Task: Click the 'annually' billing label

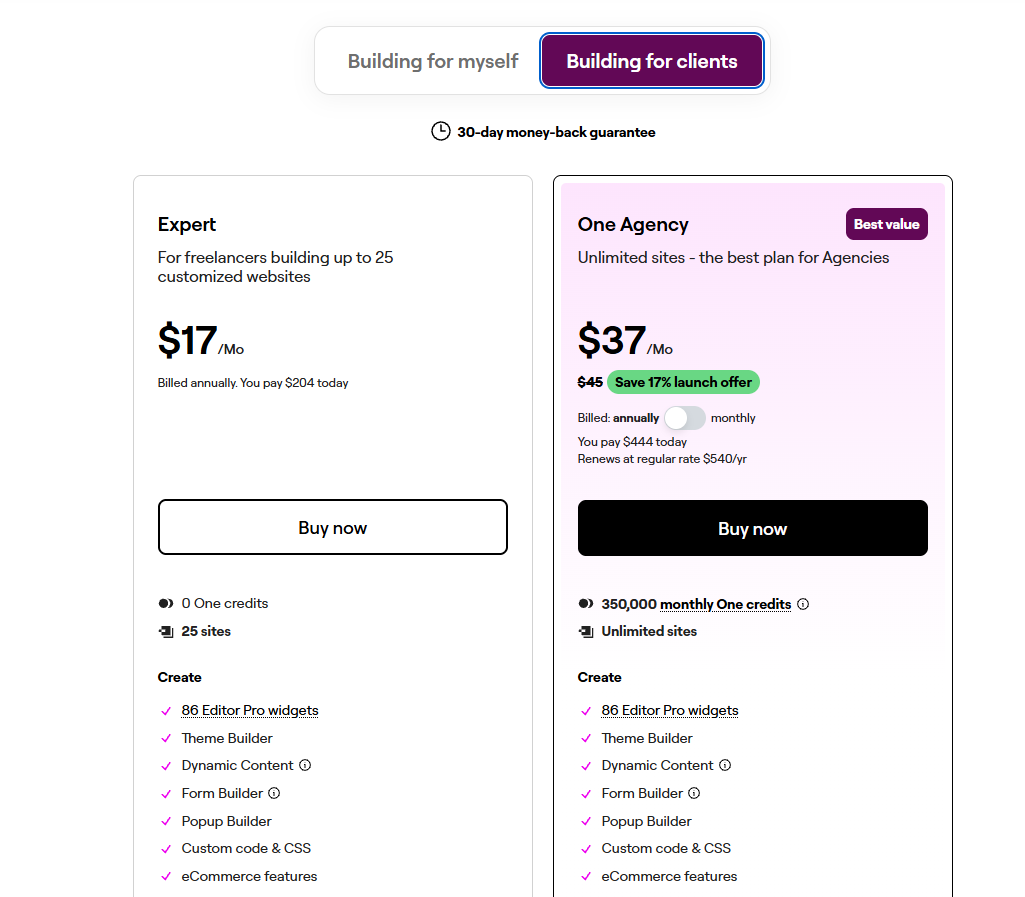Action: (636, 418)
